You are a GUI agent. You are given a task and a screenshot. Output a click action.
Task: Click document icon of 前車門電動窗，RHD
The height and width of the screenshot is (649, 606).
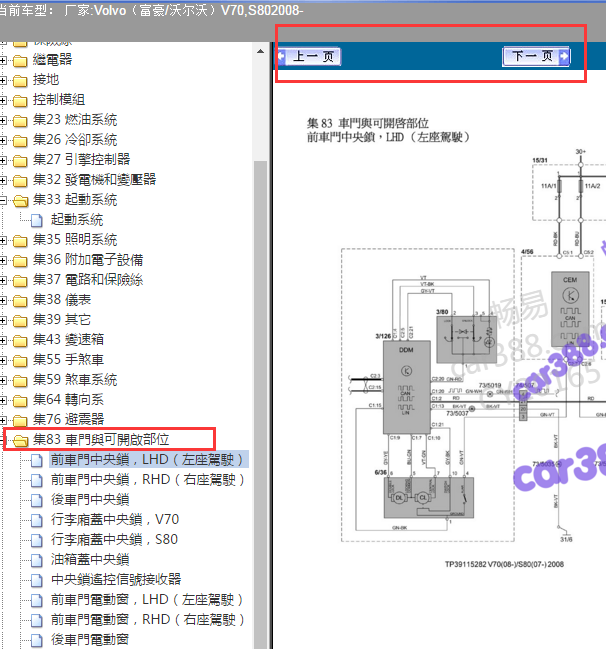click(x=37, y=620)
